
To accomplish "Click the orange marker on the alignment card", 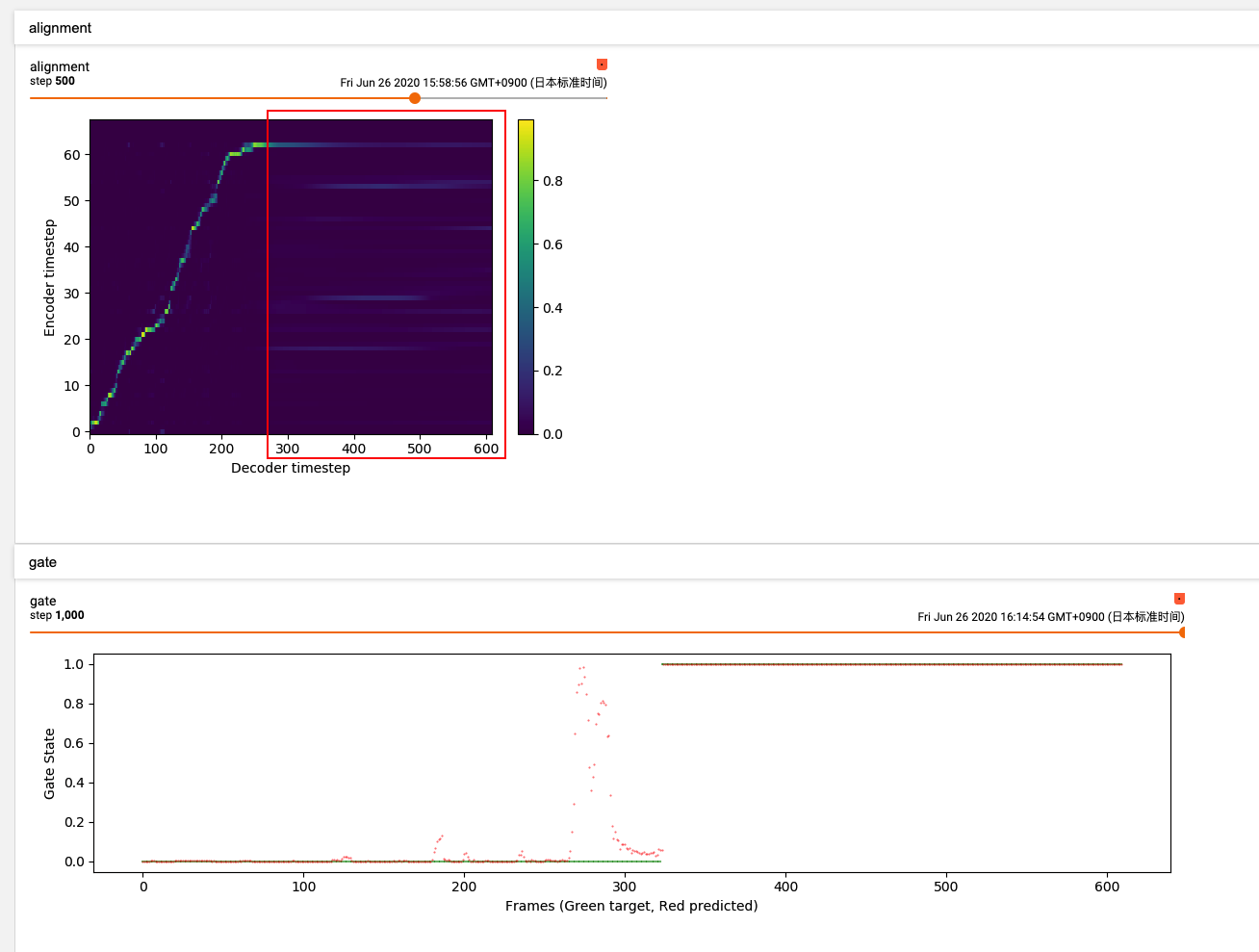I will click(602, 64).
